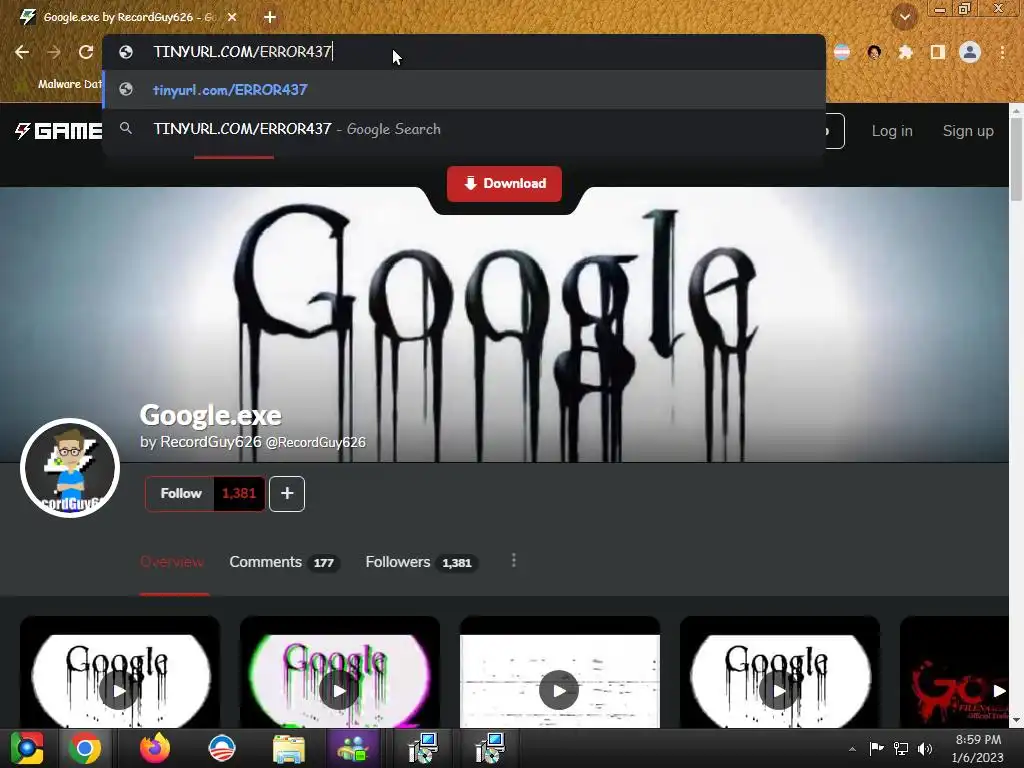Launch Firefox from the taskbar
The height and width of the screenshot is (768, 1024).
click(155, 748)
